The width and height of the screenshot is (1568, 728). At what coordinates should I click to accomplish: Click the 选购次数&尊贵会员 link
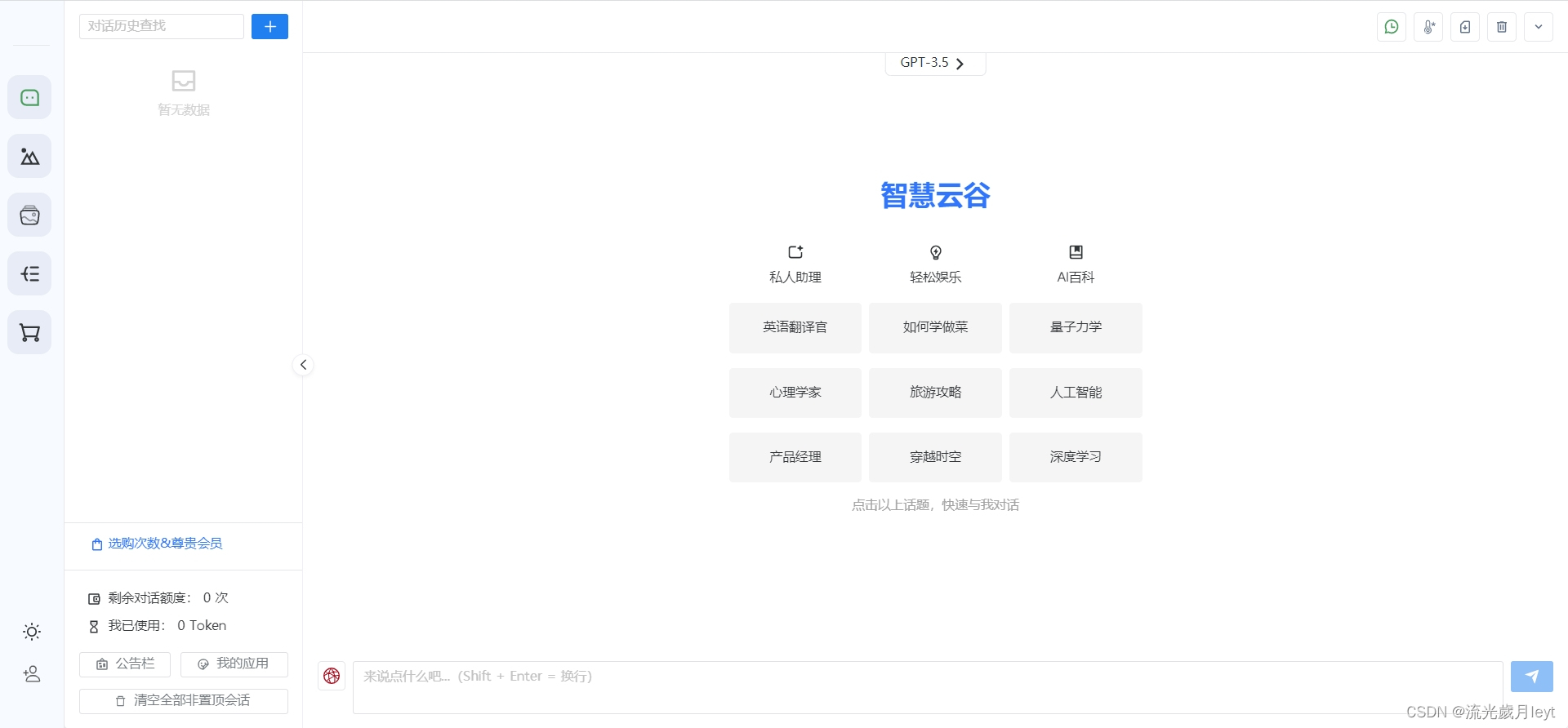click(156, 544)
